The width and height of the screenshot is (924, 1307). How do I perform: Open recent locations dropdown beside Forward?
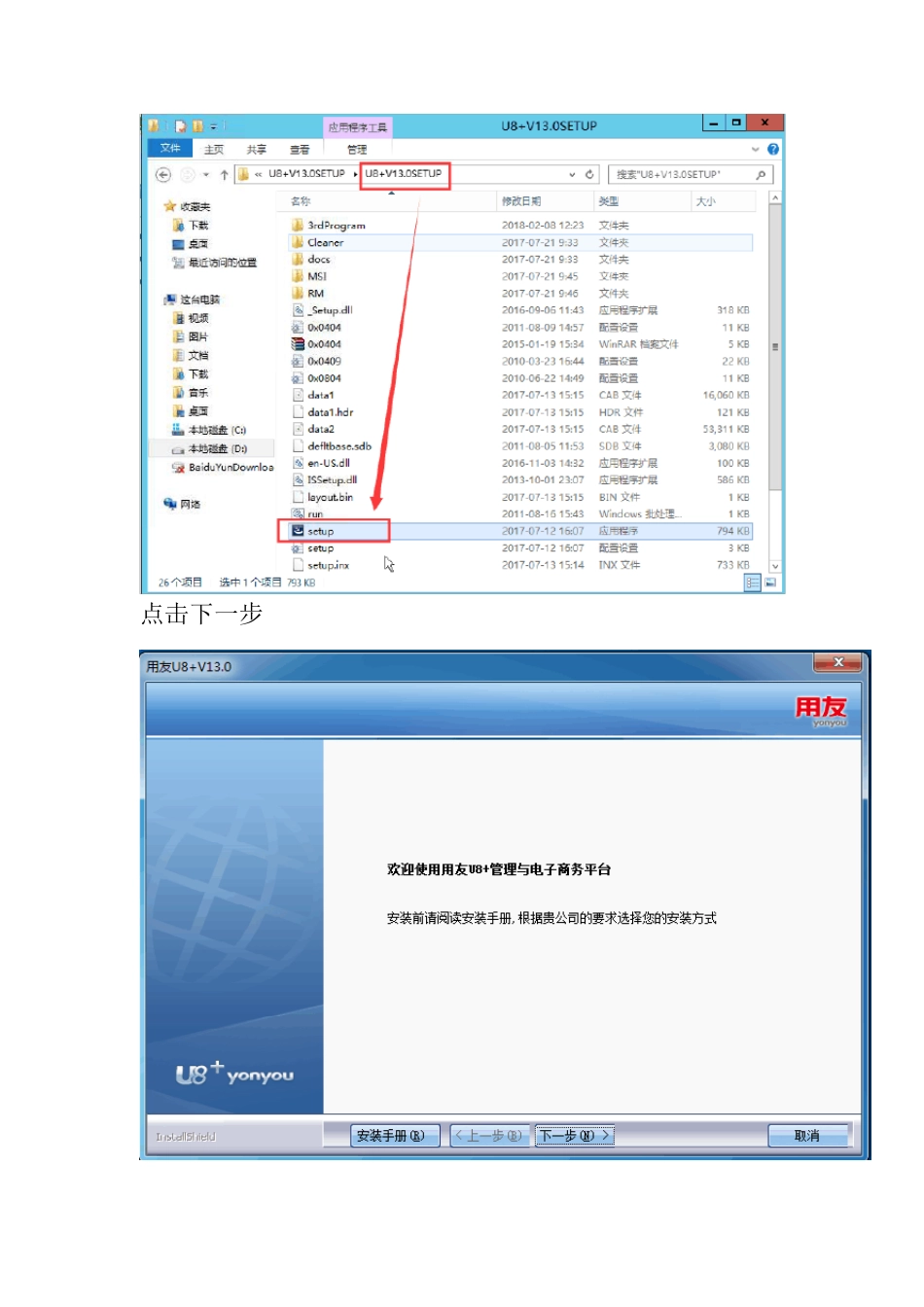tap(206, 175)
